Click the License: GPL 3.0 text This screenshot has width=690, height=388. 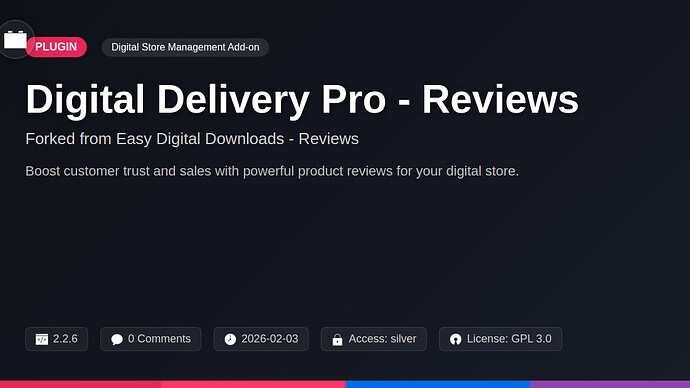pyautogui.click(x=509, y=339)
